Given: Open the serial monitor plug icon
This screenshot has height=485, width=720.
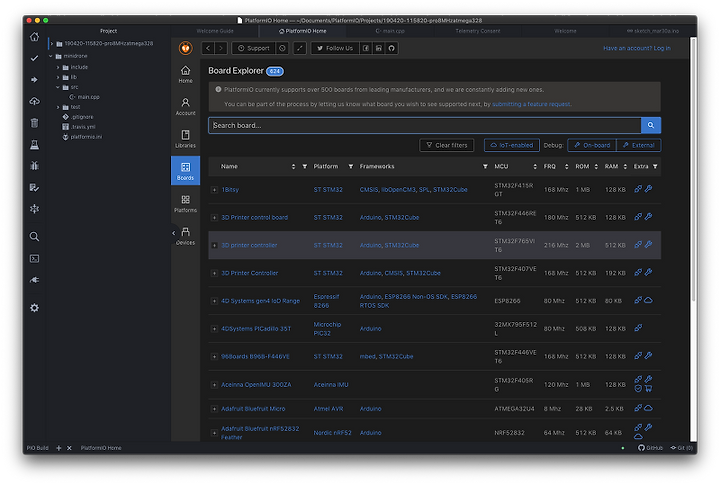Looking at the screenshot, I should 34,280.
